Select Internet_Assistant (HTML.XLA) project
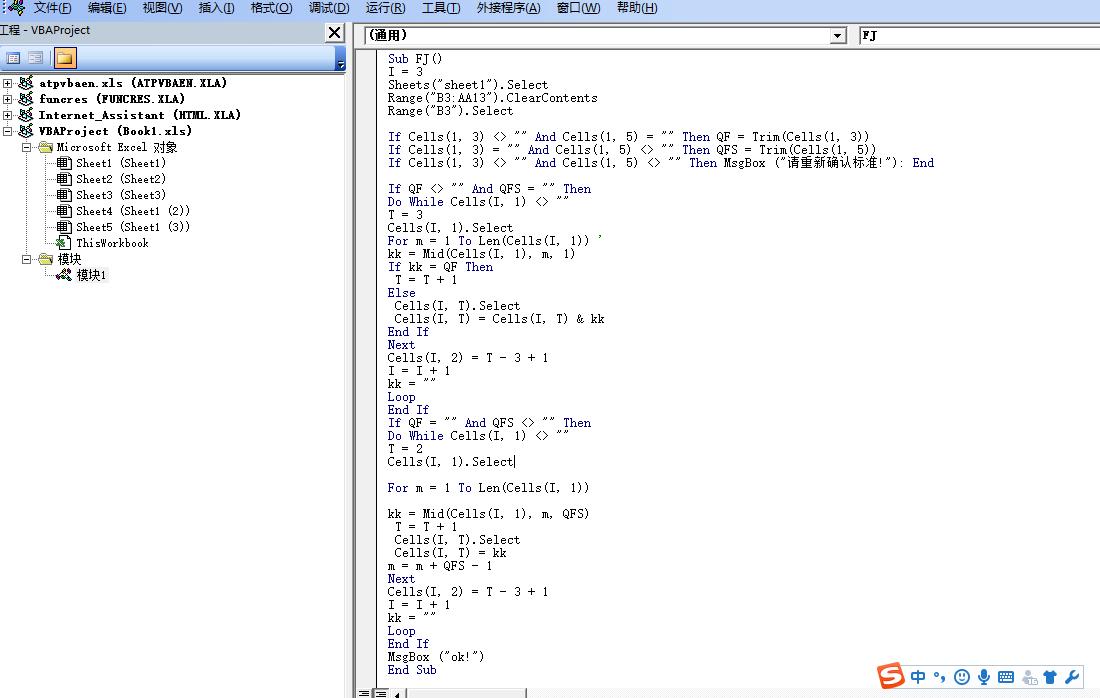This screenshot has width=1100, height=698. 140,115
